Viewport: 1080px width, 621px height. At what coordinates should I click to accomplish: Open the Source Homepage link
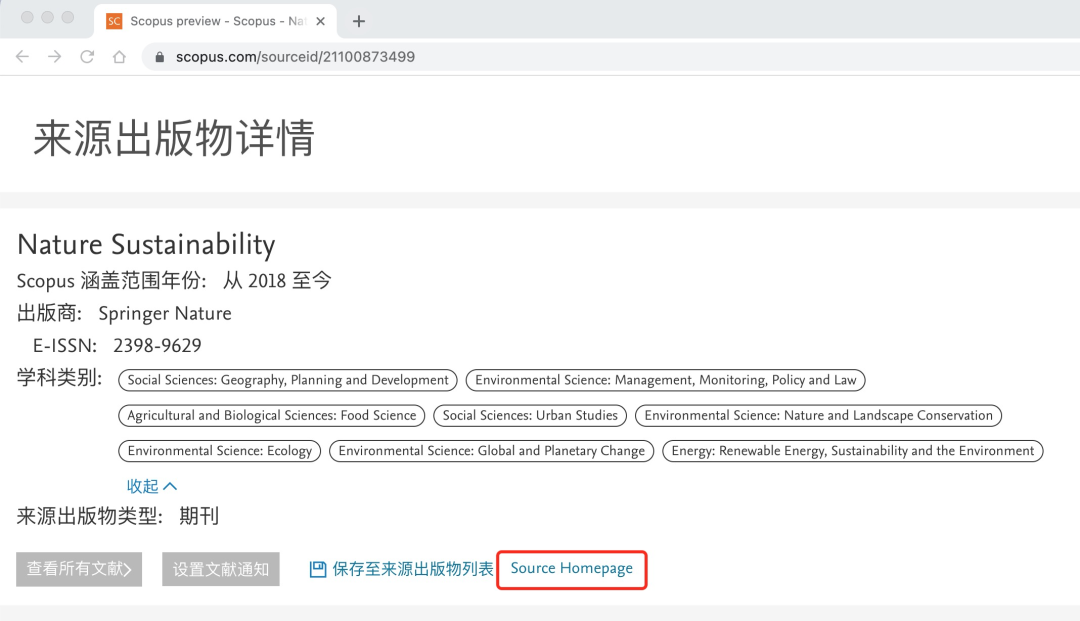point(571,569)
